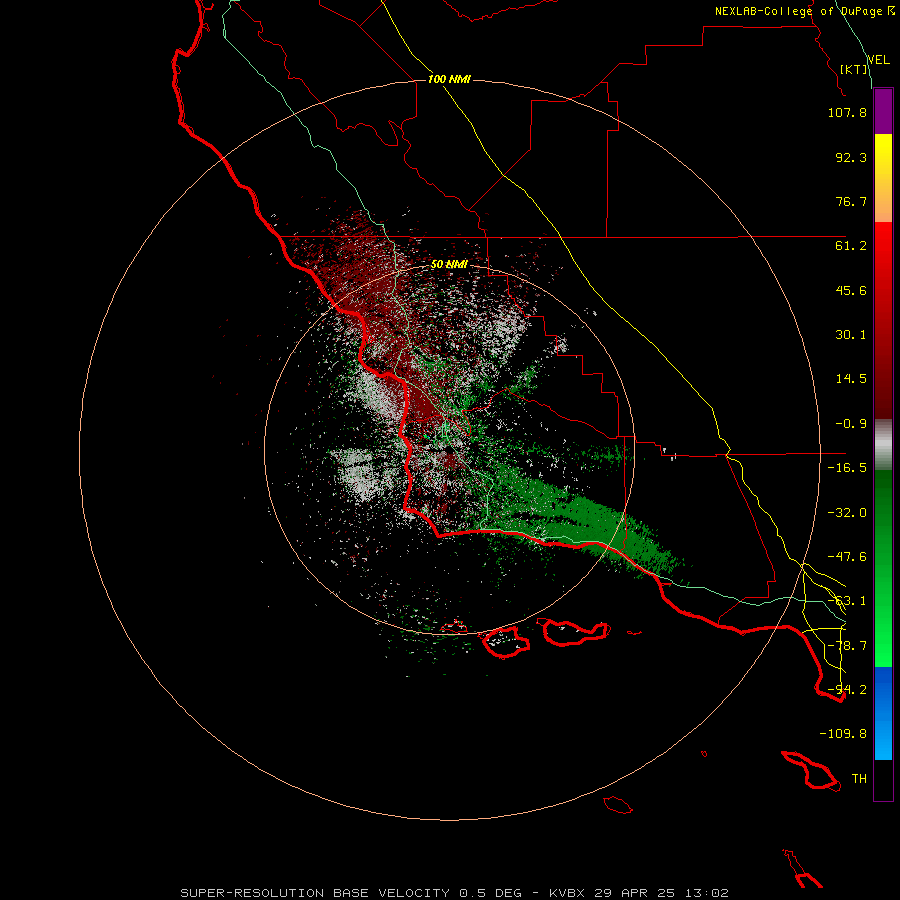Select the 45.6 legend value
900x900 pixels.
(x=851, y=290)
